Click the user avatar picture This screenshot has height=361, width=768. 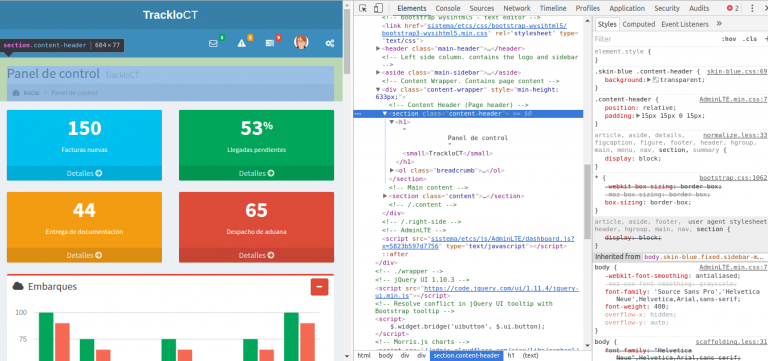[301, 42]
